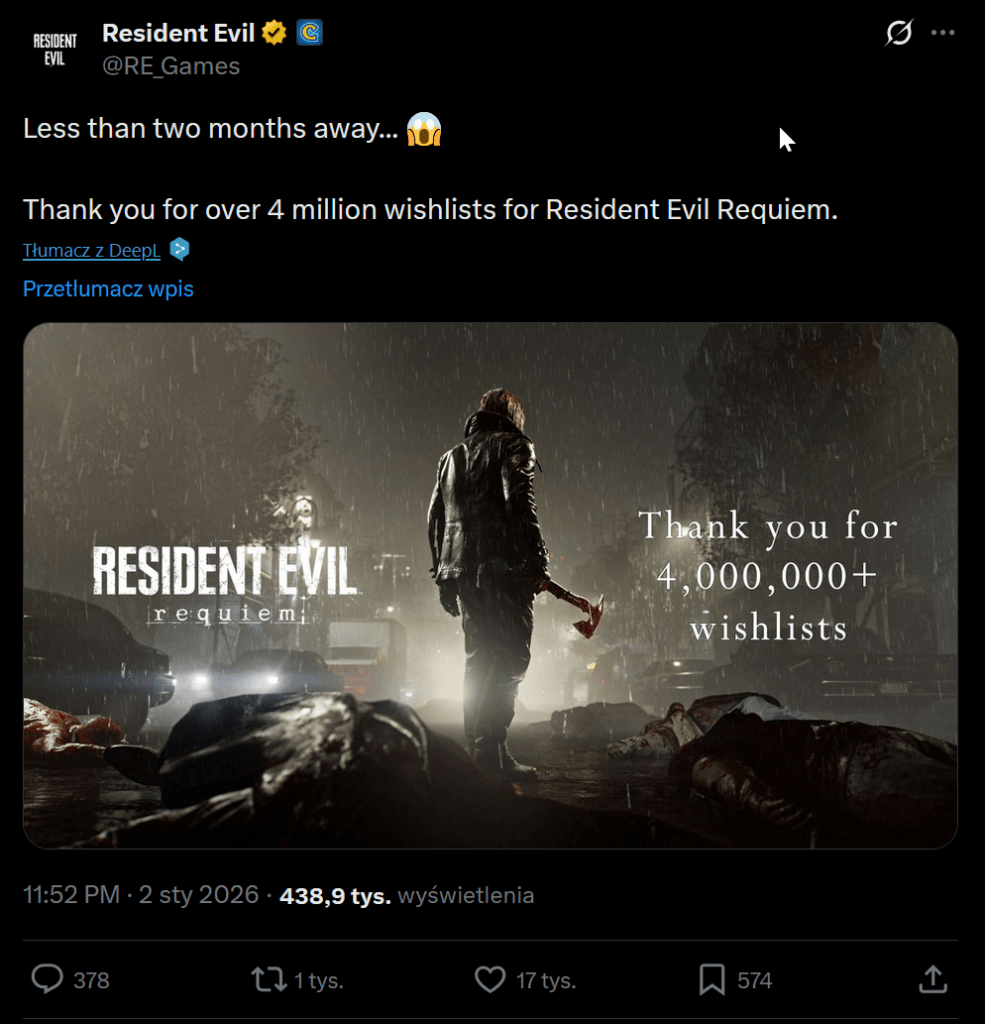Click the 378 replies count
Screen dimensions: 985x1024
tap(91, 980)
